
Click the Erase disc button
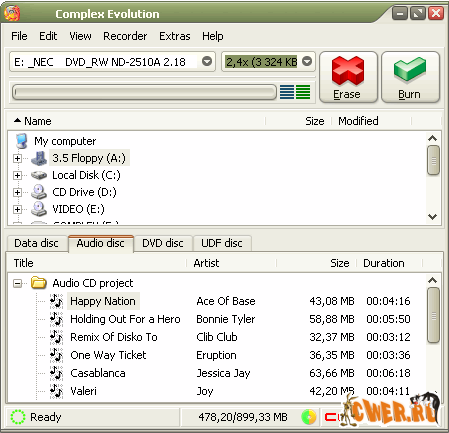348,77
